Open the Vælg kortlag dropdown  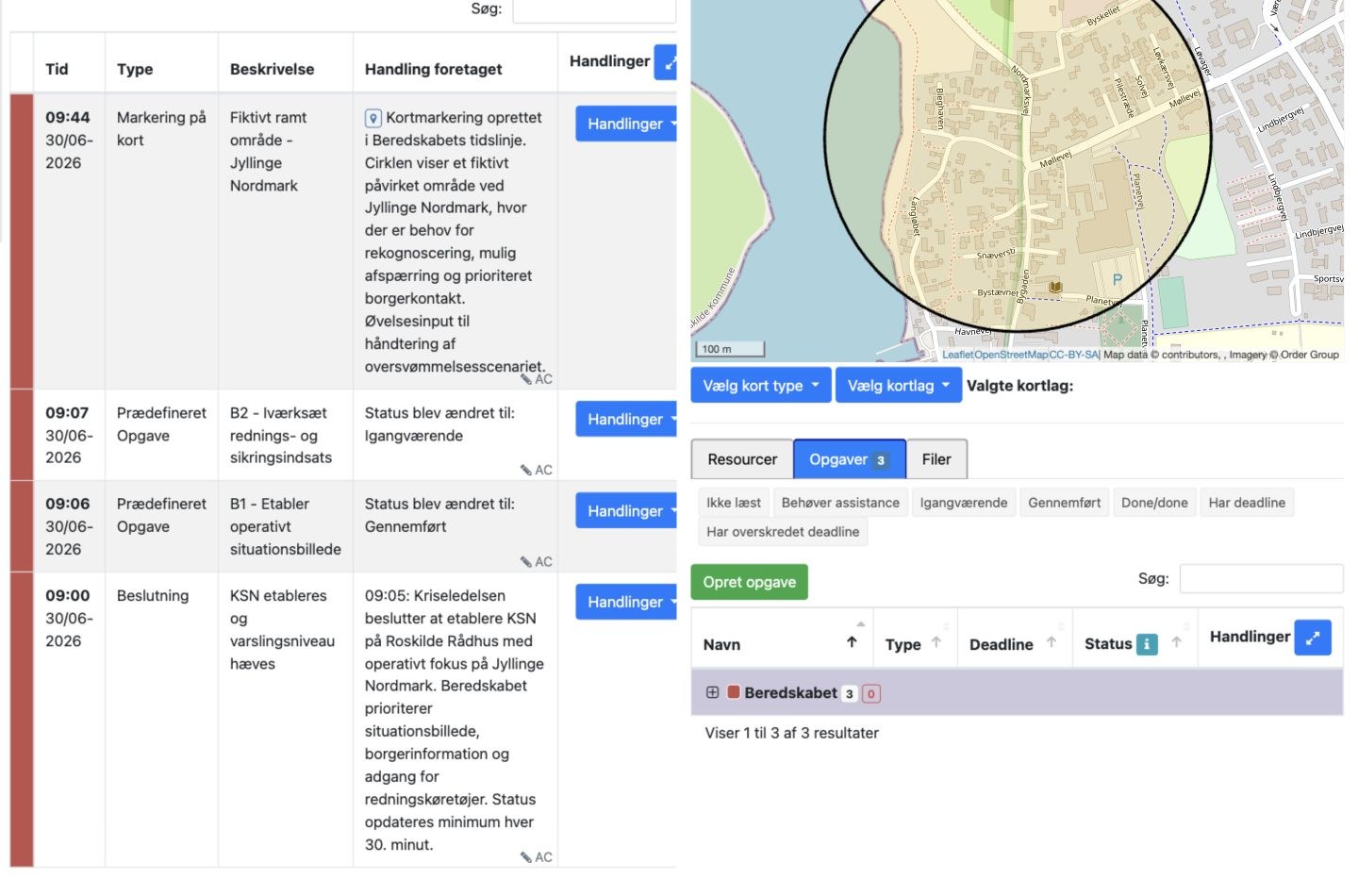click(x=899, y=385)
